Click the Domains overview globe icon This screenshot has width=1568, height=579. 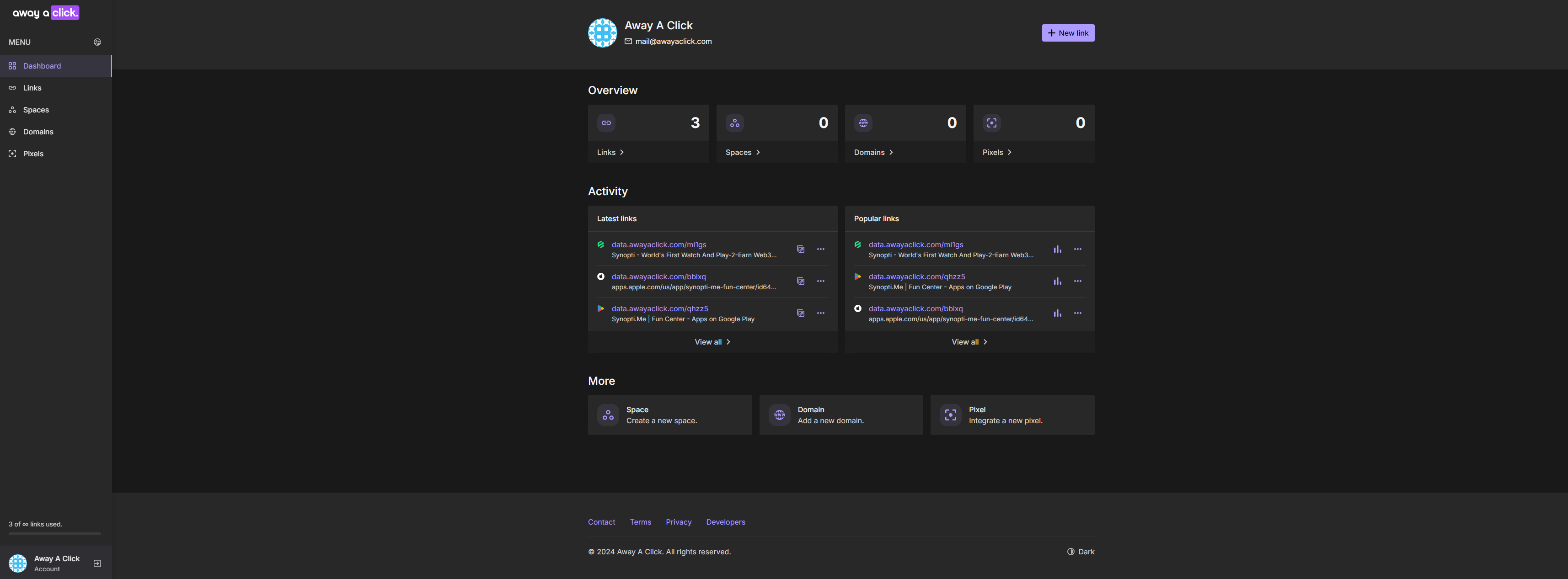click(862, 123)
